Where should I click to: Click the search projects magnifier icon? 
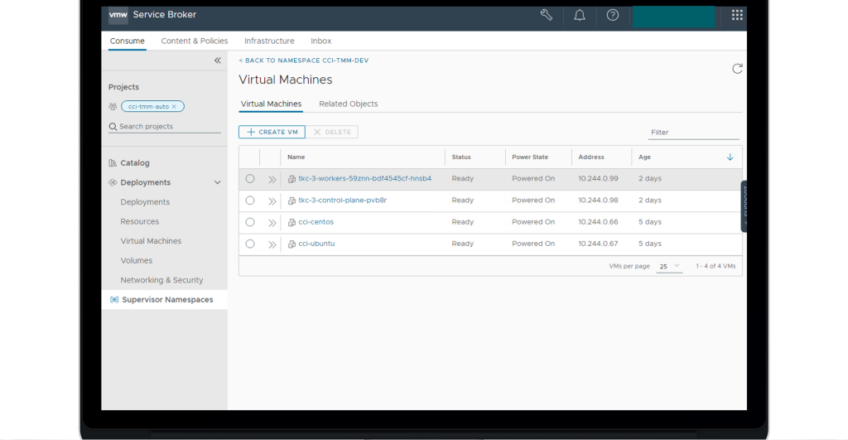(112, 126)
